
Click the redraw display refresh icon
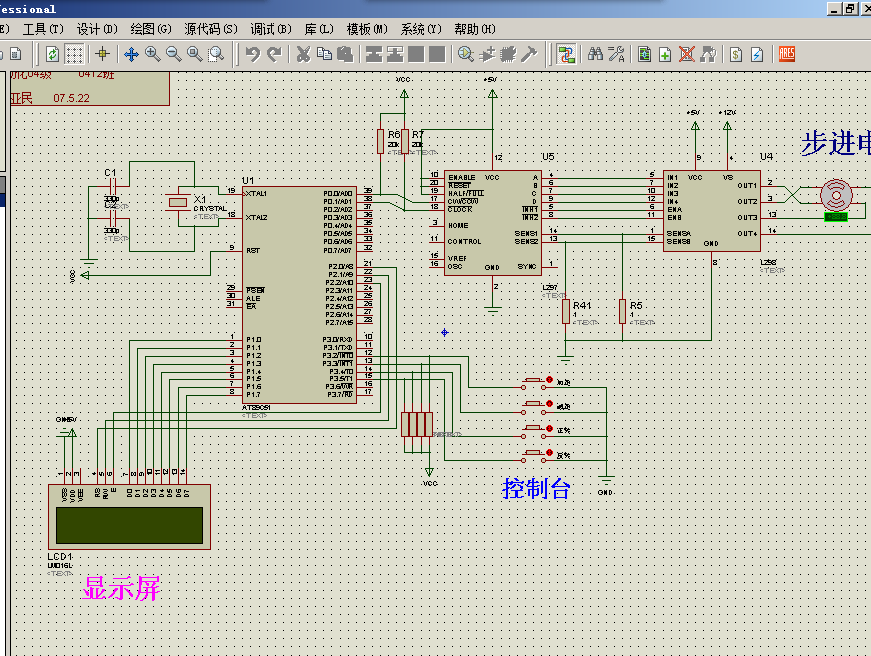click(x=52, y=54)
